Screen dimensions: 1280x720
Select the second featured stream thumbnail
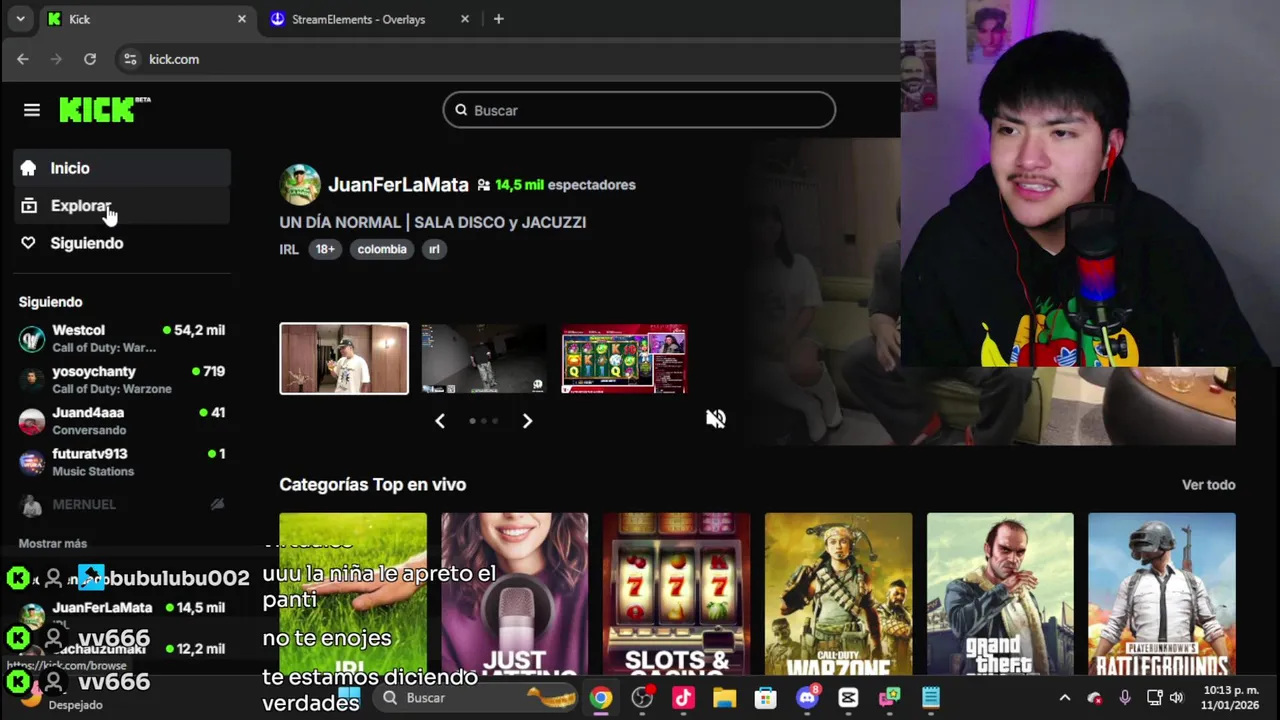click(484, 358)
